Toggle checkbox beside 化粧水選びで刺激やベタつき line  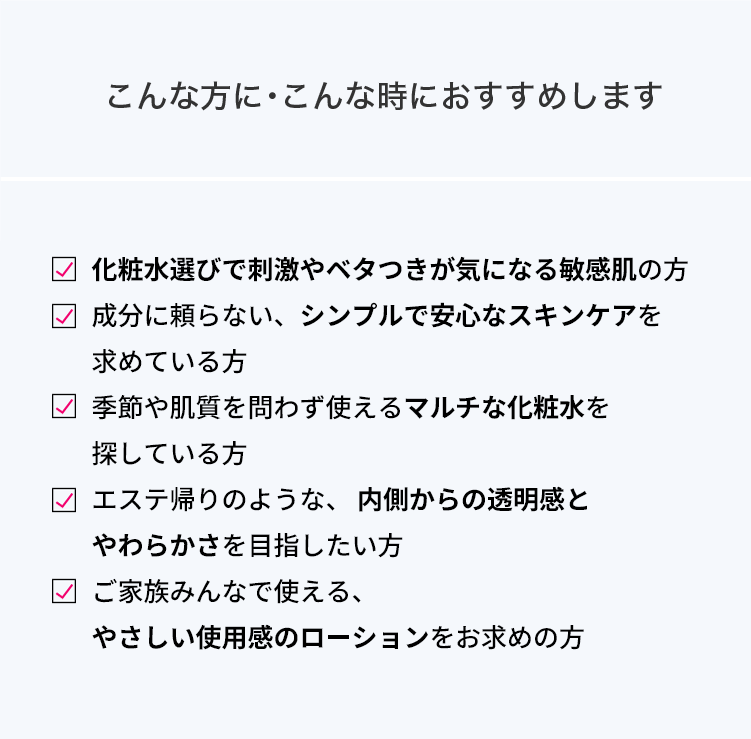pos(64,269)
